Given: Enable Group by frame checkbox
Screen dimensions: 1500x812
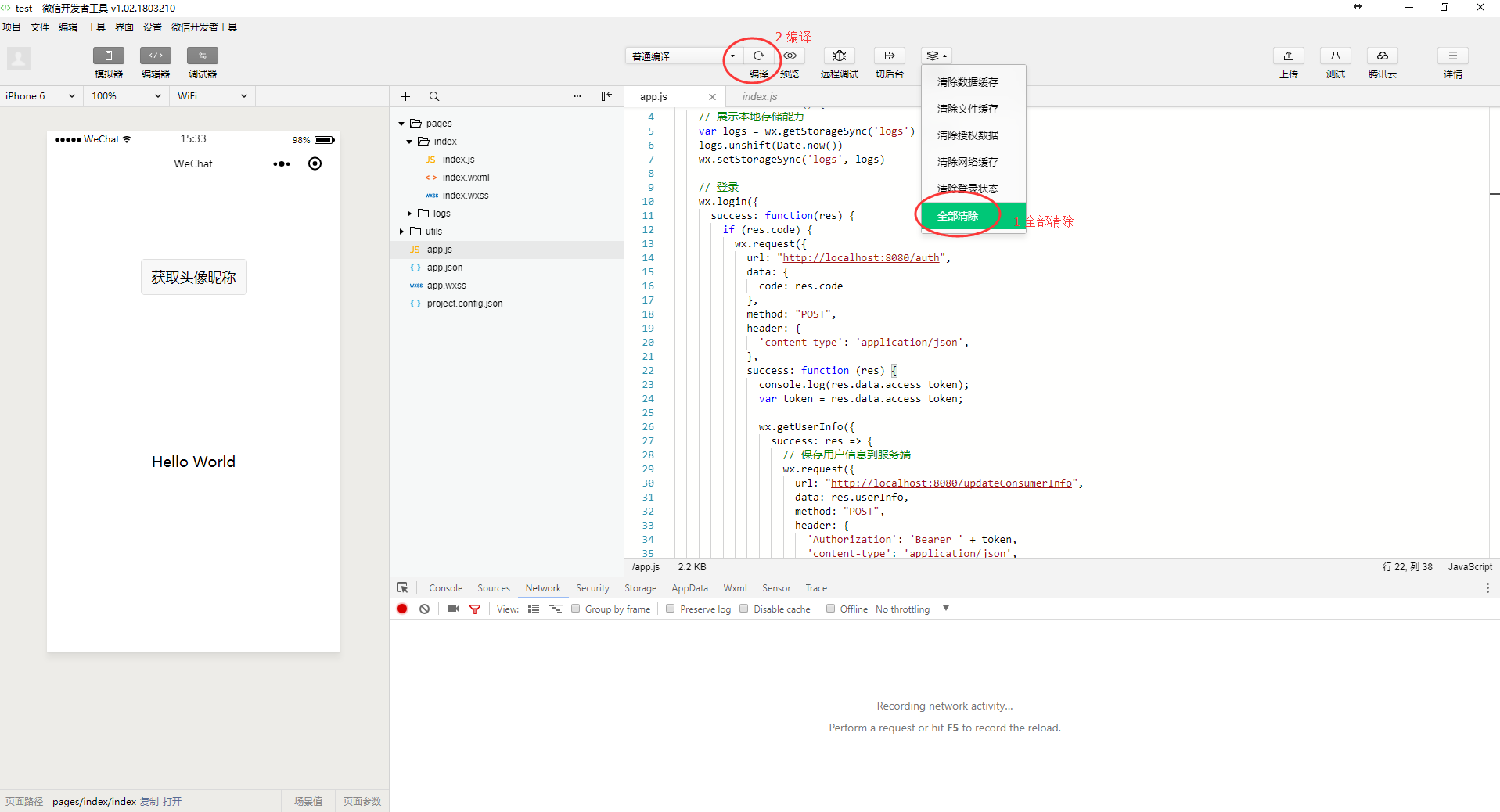Looking at the screenshot, I should pos(576,609).
